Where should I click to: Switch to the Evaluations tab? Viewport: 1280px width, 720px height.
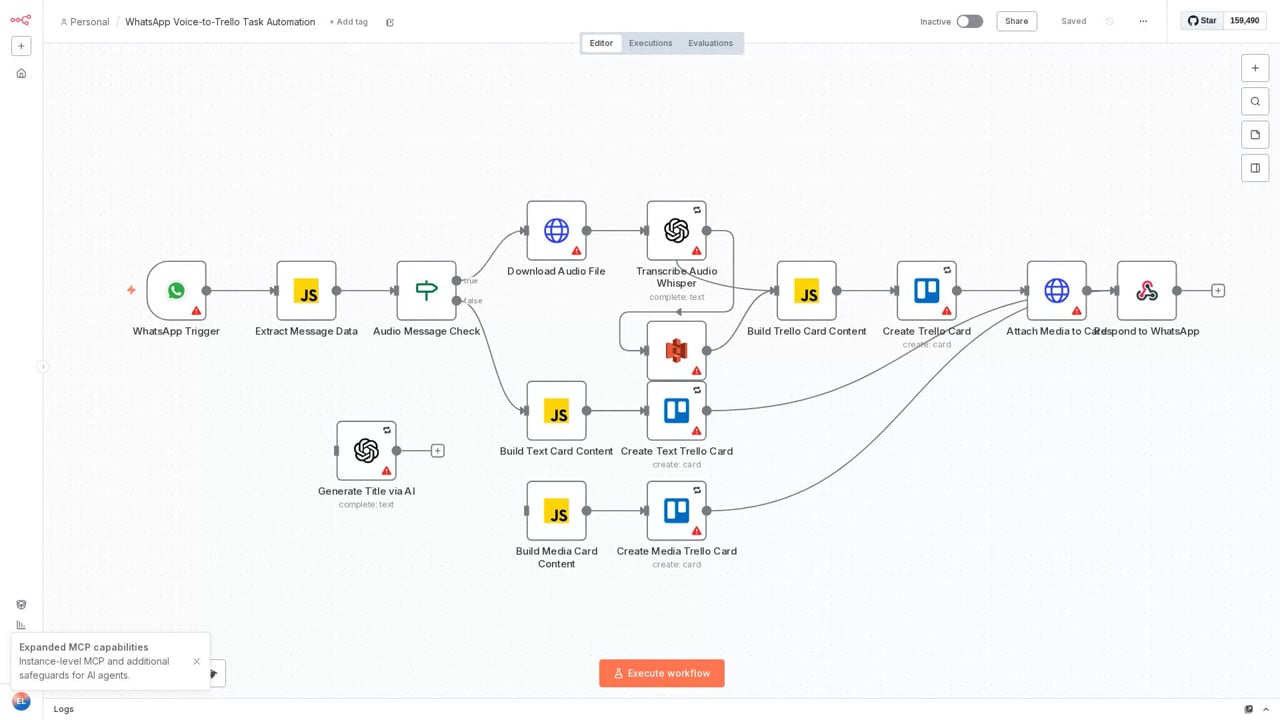[710, 43]
